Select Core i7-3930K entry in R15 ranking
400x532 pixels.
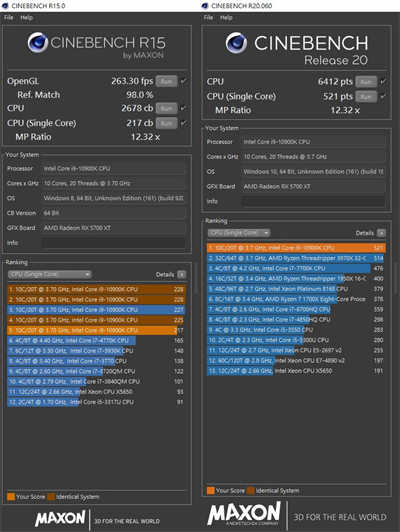96,351
